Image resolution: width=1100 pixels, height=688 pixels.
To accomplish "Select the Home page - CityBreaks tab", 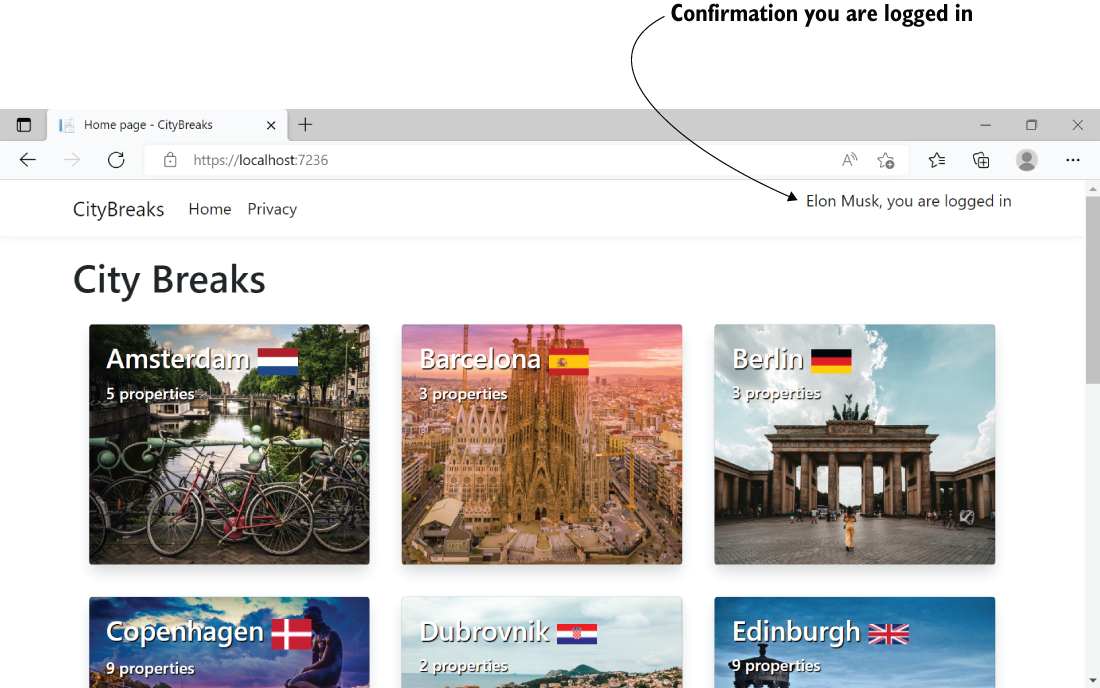I will (167, 125).
